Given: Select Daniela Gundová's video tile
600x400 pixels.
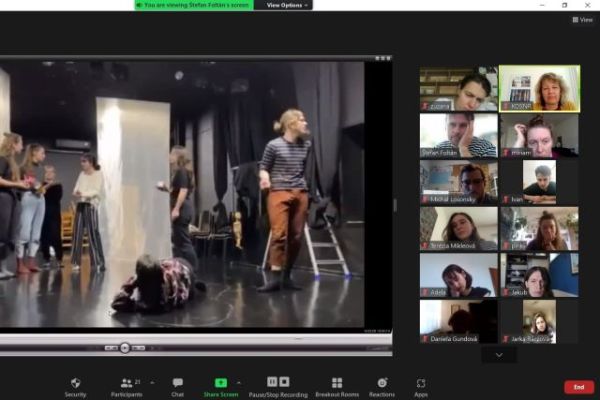Looking at the screenshot, I should click(x=458, y=322).
